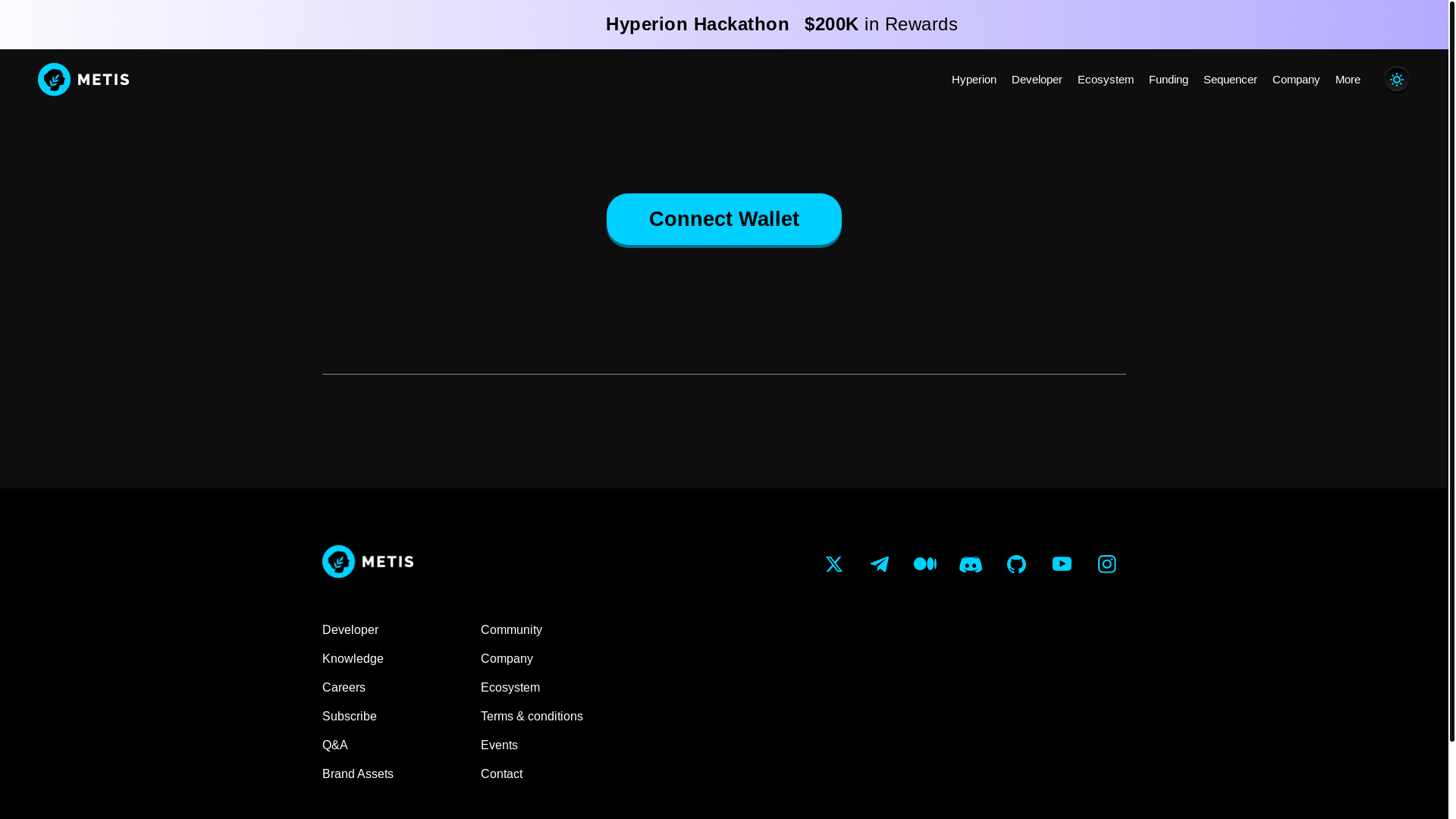The height and width of the screenshot is (819, 1456).
Task: Expand the More nav menu
Action: tap(1348, 80)
